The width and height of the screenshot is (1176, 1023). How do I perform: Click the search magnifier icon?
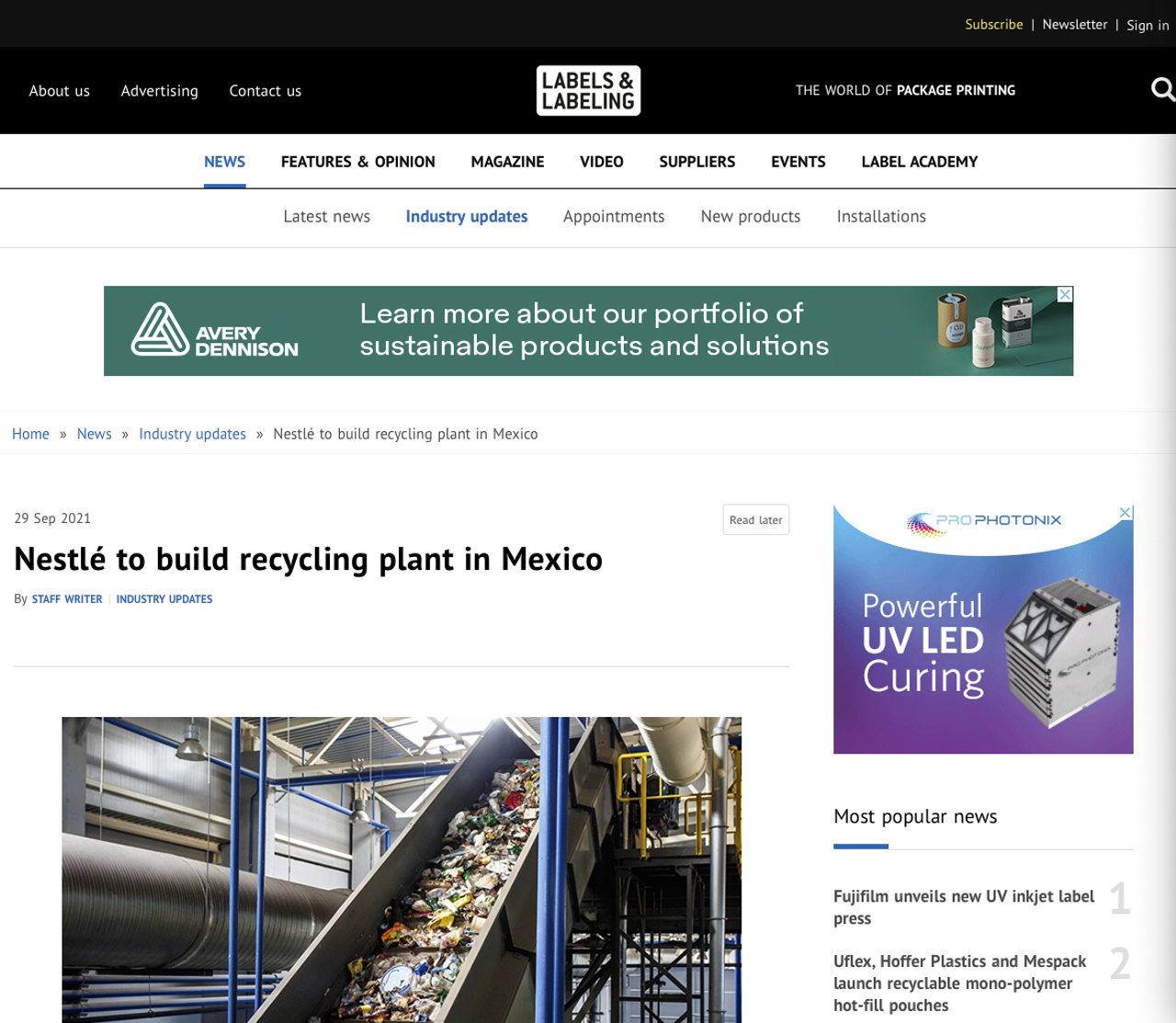tap(1162, 89)
